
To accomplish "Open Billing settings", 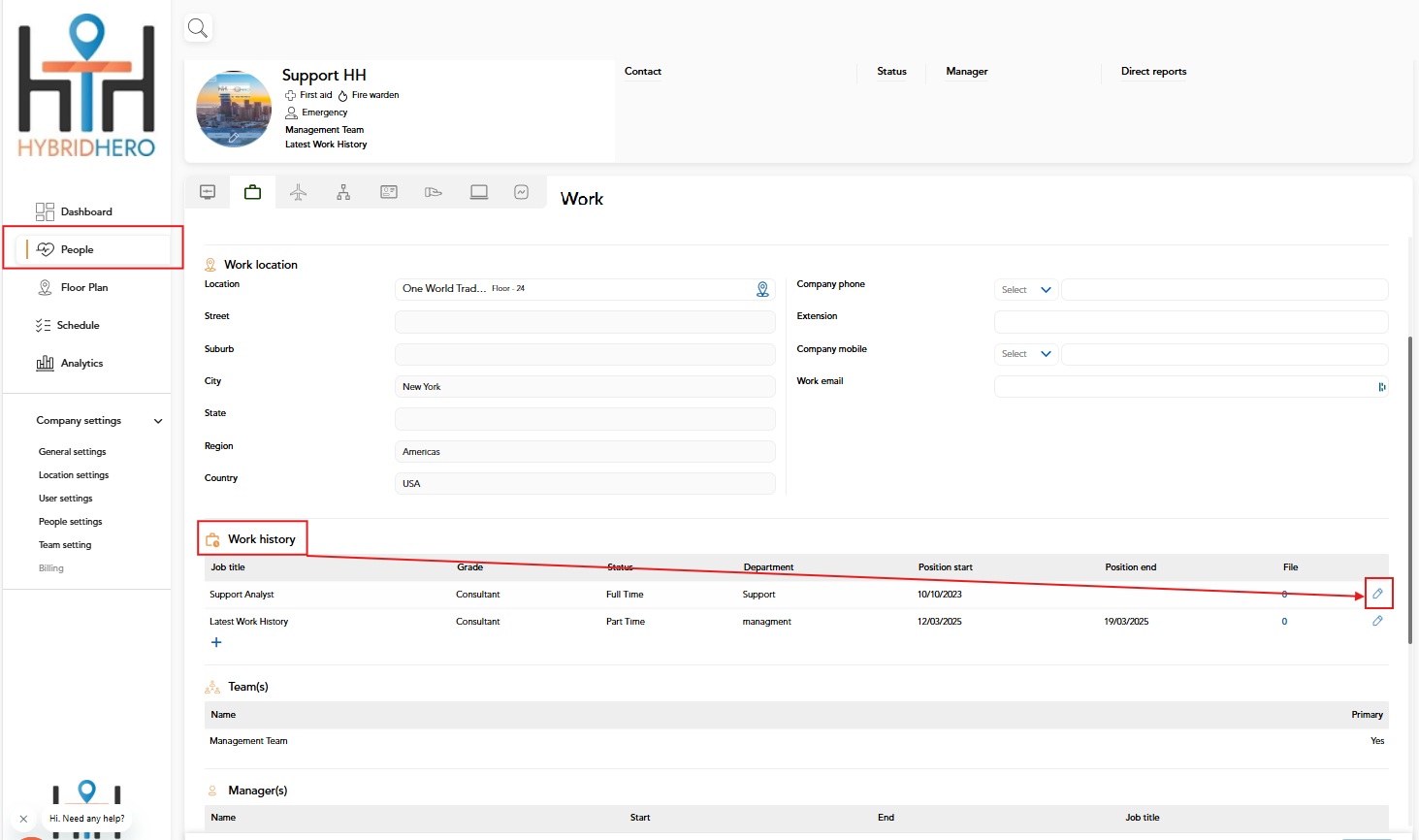I will [x=50, y=568].
